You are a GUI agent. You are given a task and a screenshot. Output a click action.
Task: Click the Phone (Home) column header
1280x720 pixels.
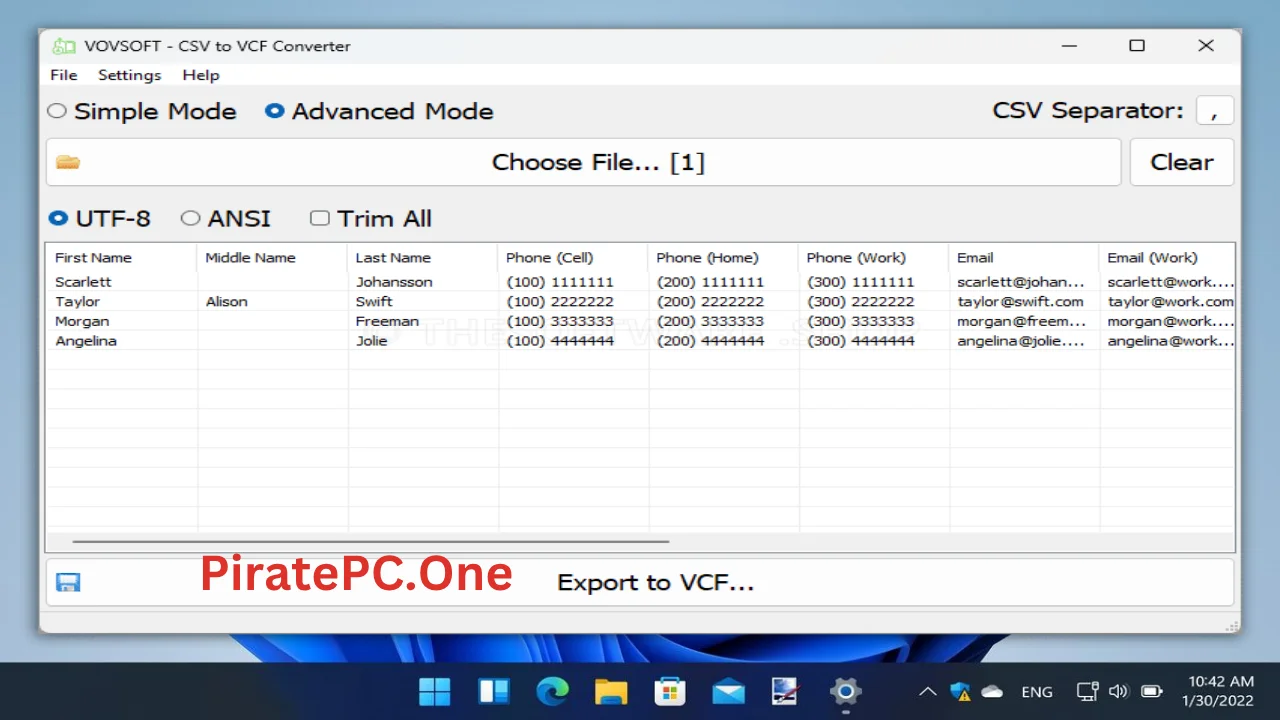coord(724,257)
